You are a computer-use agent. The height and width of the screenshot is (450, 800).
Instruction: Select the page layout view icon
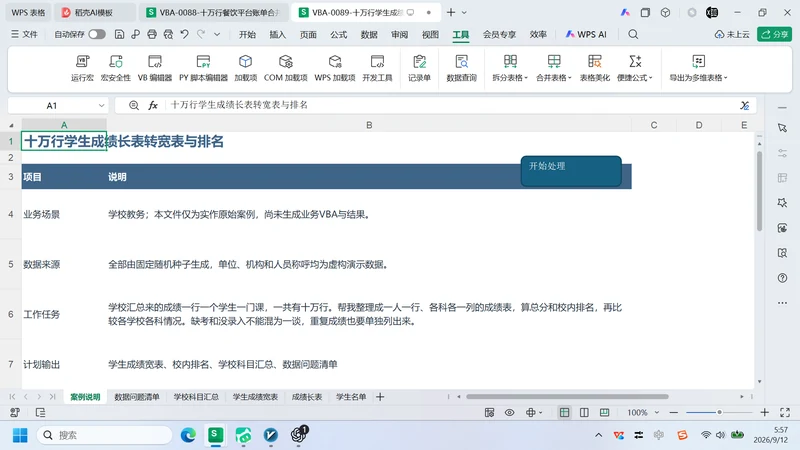tap(584, 412)
